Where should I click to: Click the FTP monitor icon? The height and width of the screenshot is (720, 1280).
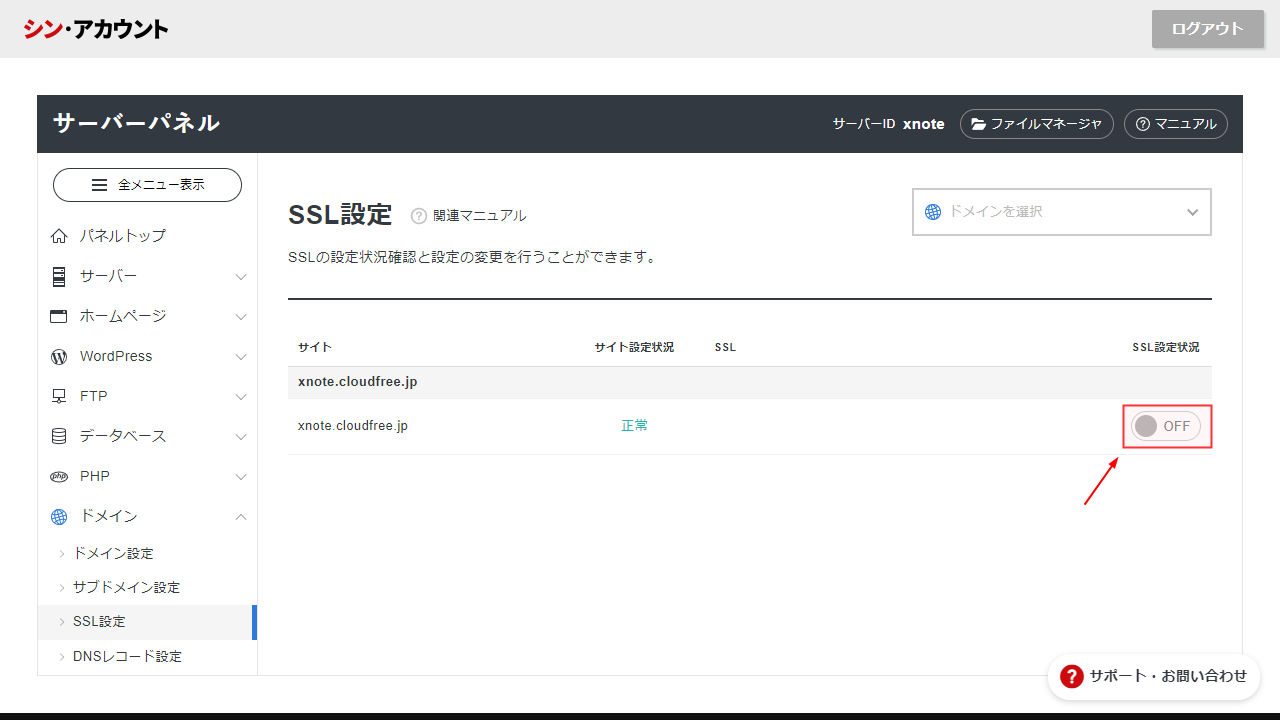(59, 396)
